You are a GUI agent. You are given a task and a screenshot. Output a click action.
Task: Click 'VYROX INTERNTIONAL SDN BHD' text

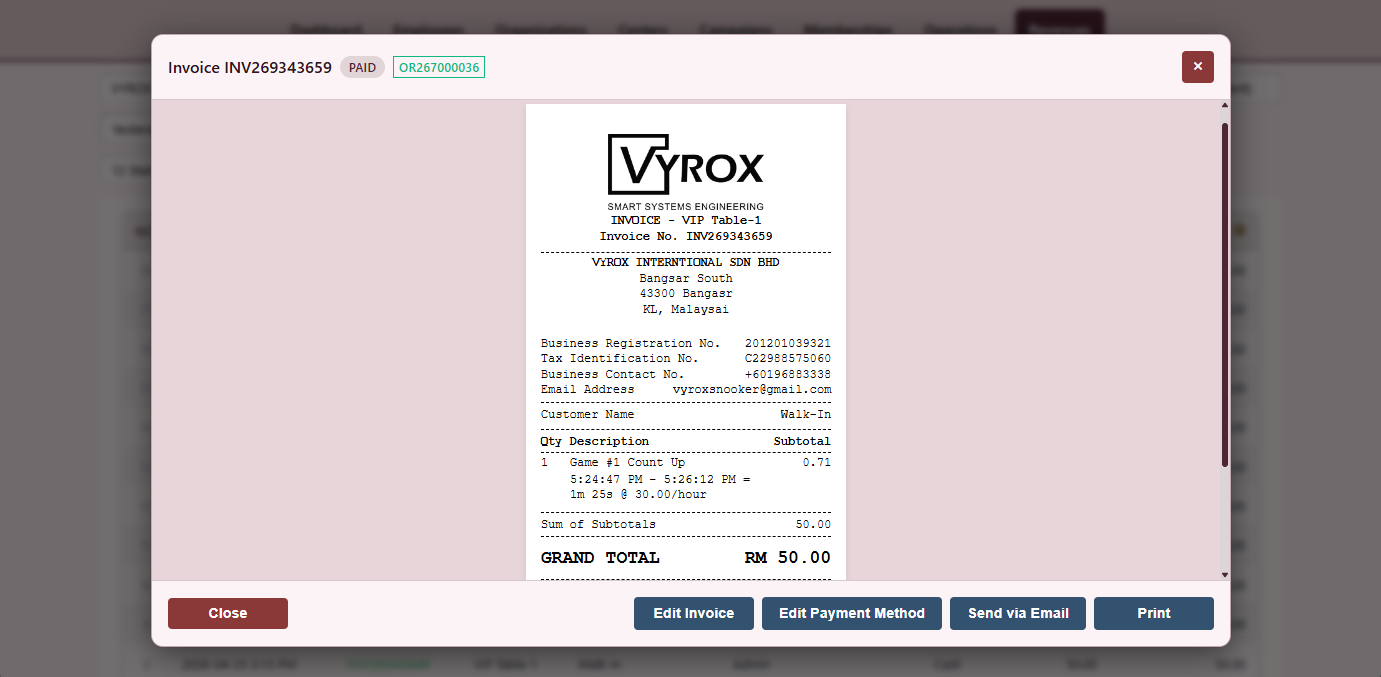(x=686, y=263)
